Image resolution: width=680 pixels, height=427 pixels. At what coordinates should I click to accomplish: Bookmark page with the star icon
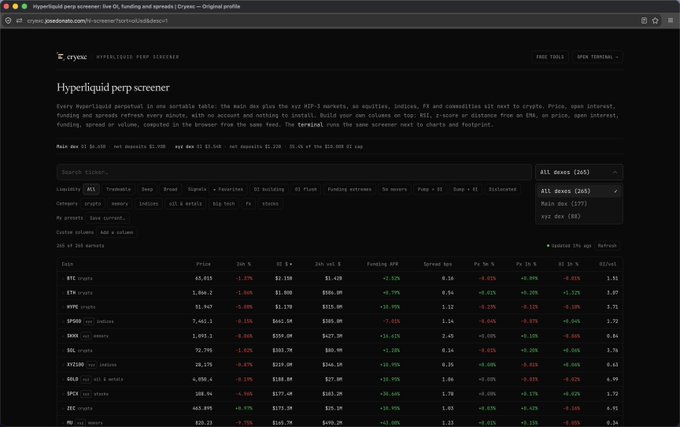click(655, 20)
